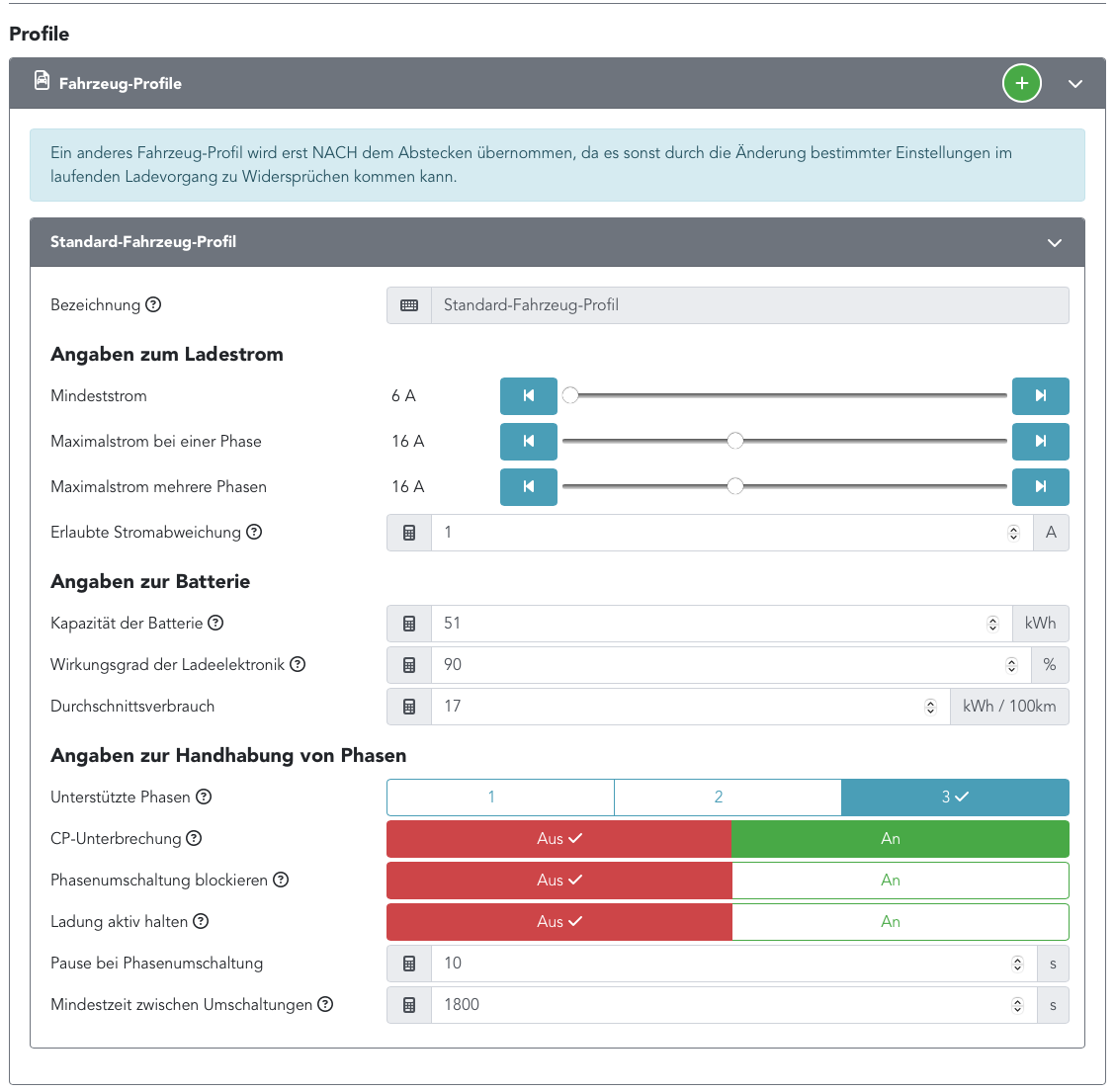Skip Maximalstrom mehrere Phasen to maximum
The height and width of the screenshot is (1092, 1115).
click(x=1040, y=487)
